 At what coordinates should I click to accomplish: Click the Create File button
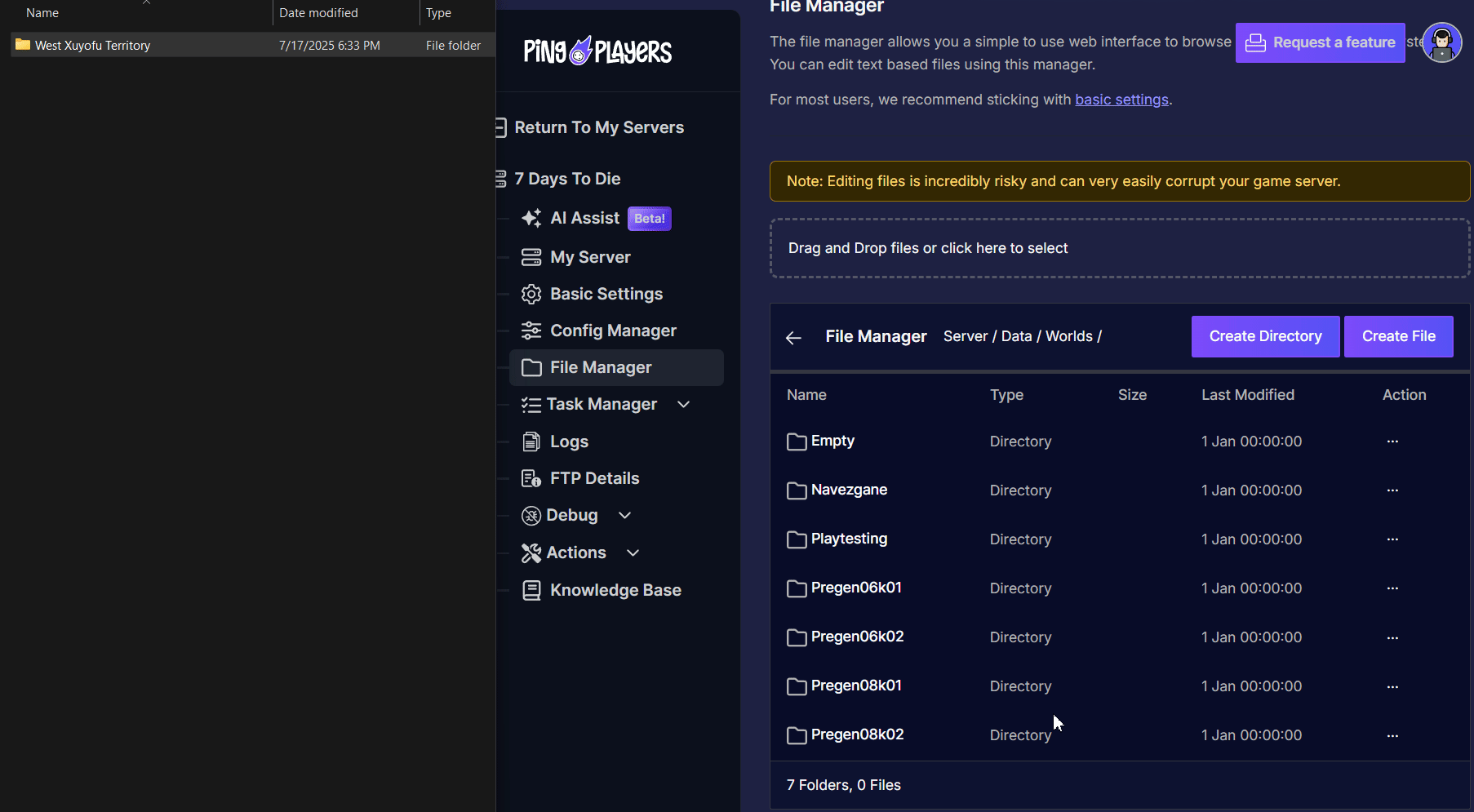[x=1398, y=336]
